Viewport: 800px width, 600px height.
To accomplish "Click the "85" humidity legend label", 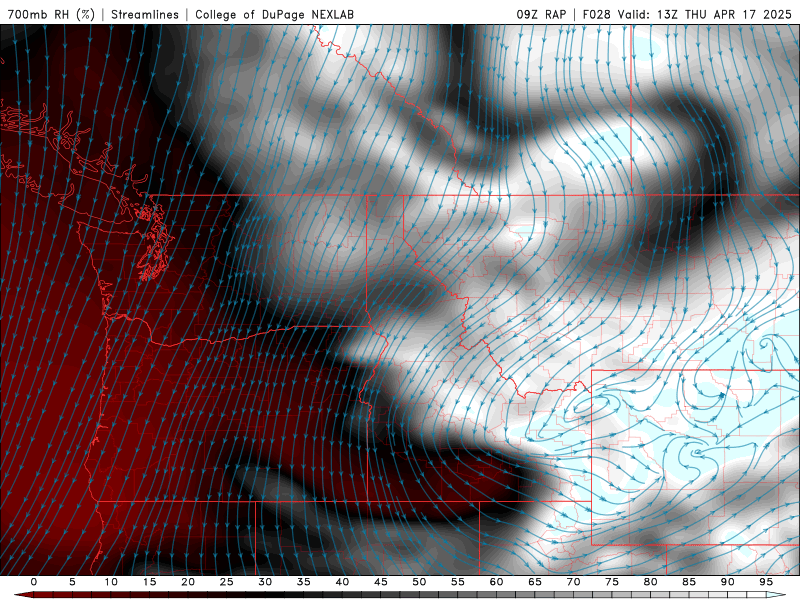I will point(689,582).
